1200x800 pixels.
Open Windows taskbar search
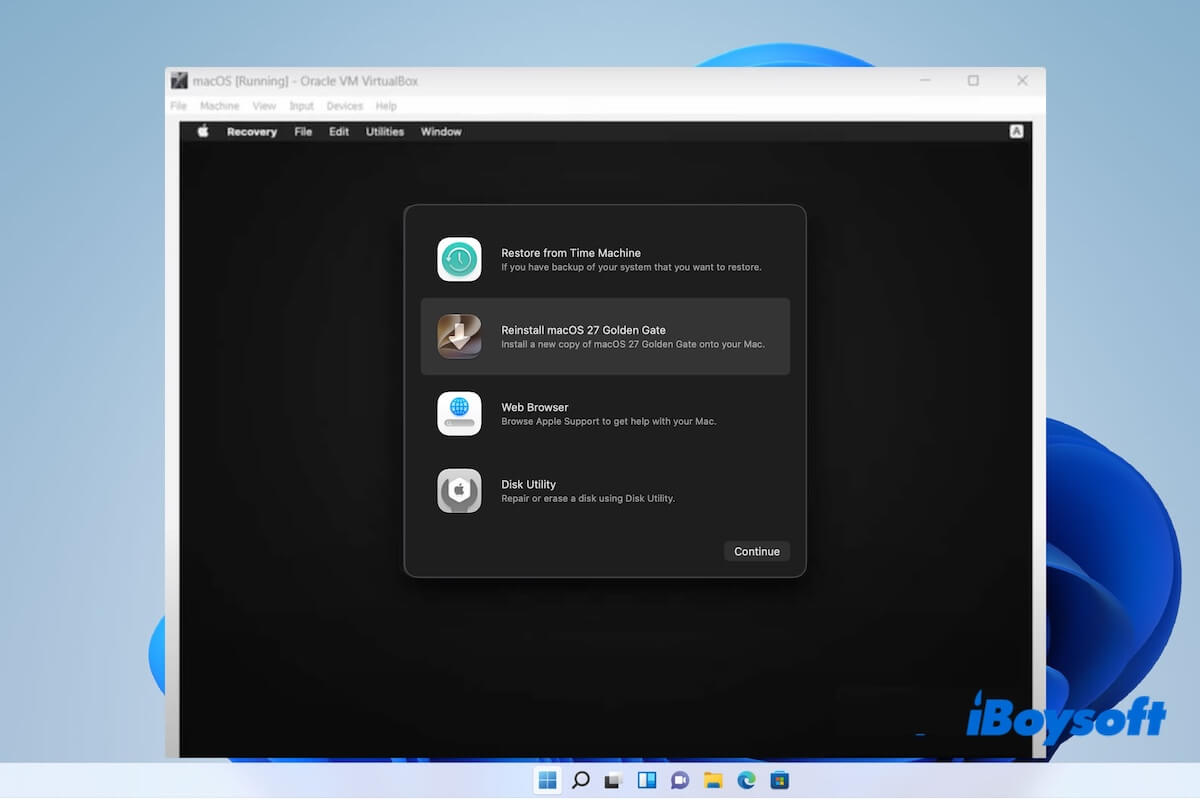581,780
